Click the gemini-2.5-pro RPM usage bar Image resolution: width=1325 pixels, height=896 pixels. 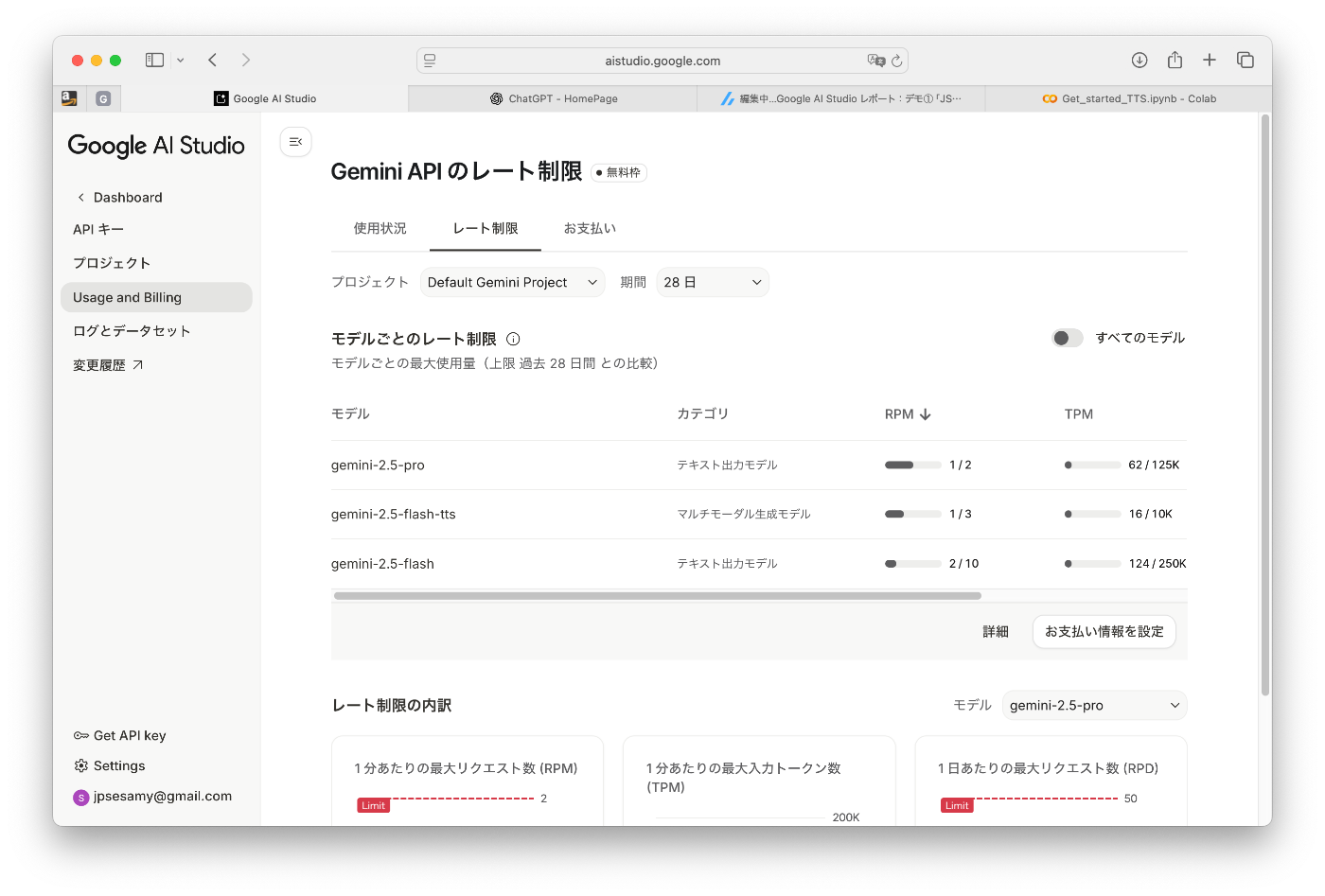913,466
